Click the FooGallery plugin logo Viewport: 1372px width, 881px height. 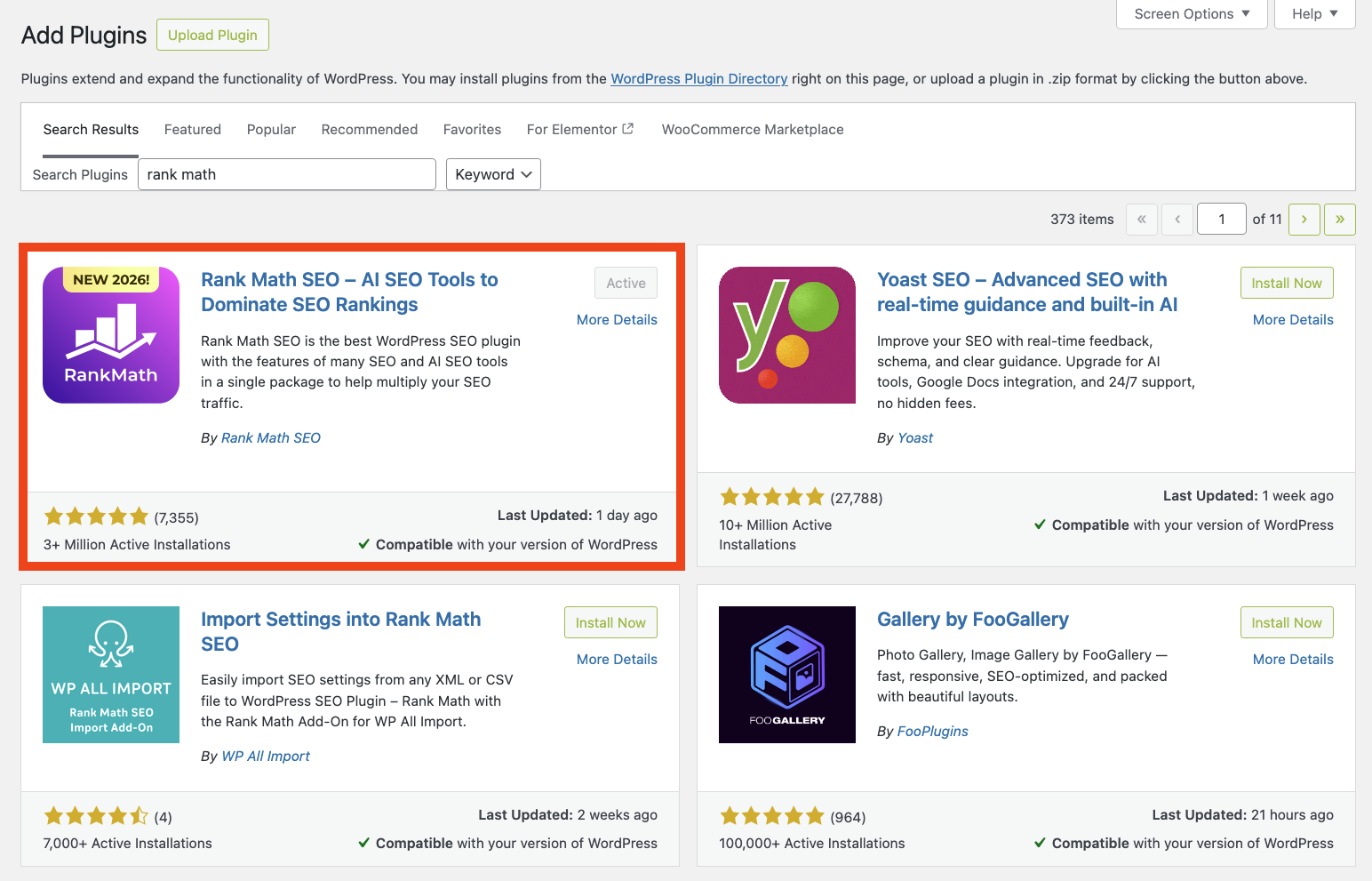pyautogui.click(x=786, y=674)
